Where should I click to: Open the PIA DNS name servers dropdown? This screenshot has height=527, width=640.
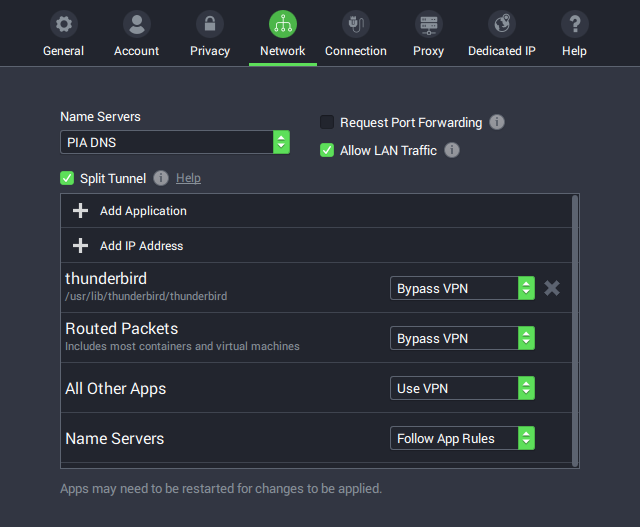click(175, 142)
